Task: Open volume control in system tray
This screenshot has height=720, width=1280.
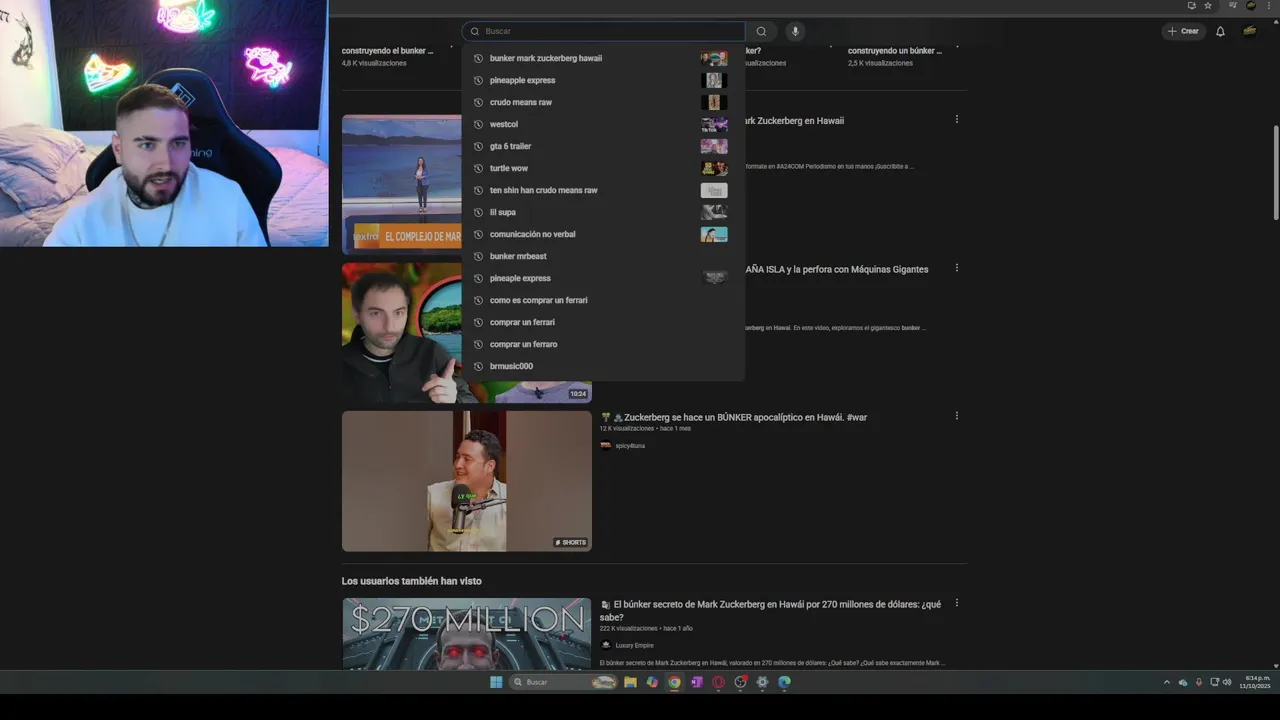Action: coord(1227,682)
